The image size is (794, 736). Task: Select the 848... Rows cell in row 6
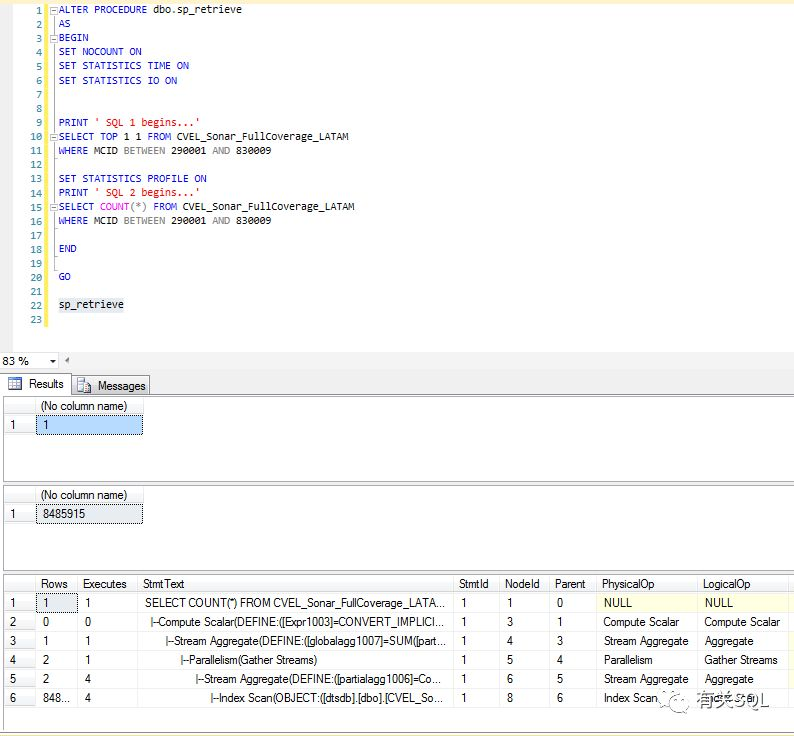pyautogui.click(x=57, y=698)
